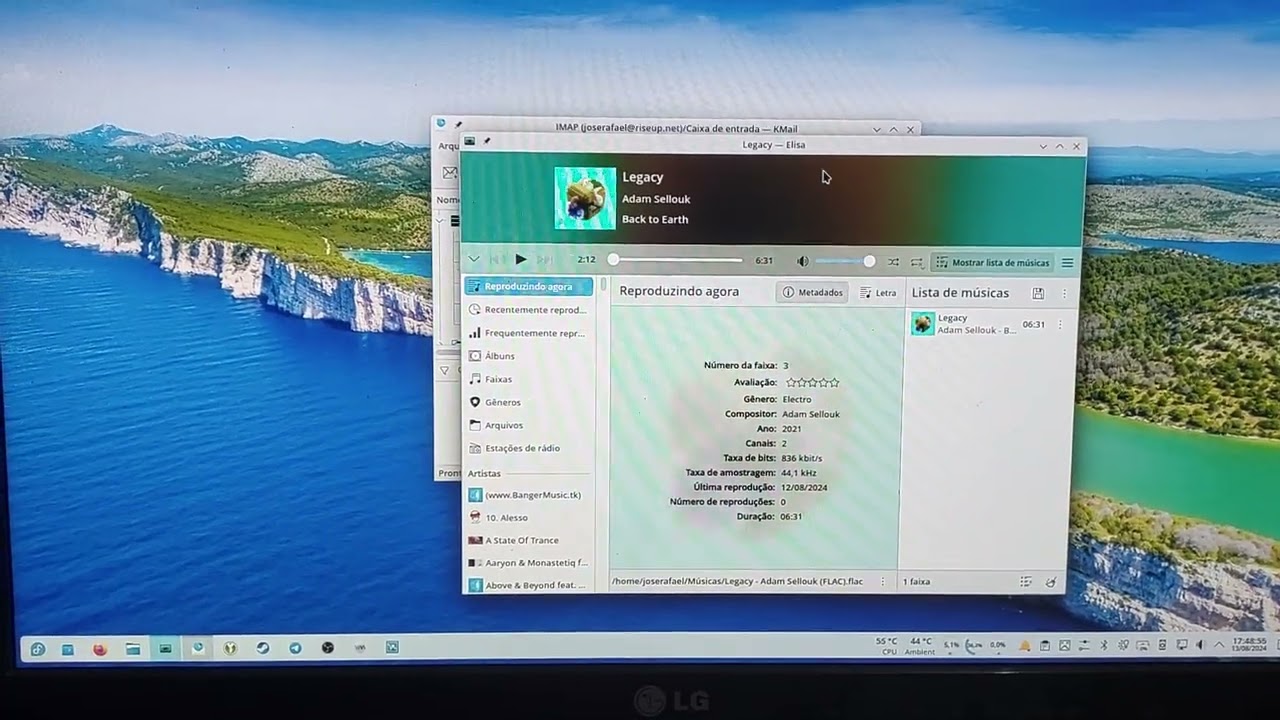The height and width of the screenshot is (720, 1280).
Task: Show the Metadados view
Action: (x=812, y=292)
